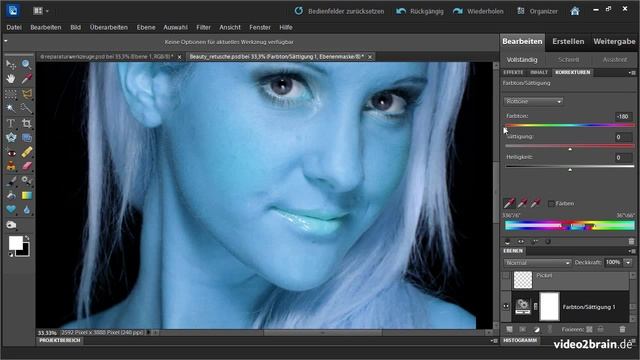Viewport: 640px width, 360px height.
Task: Switch to the Weitergabe tab
Action: (614, 41)
